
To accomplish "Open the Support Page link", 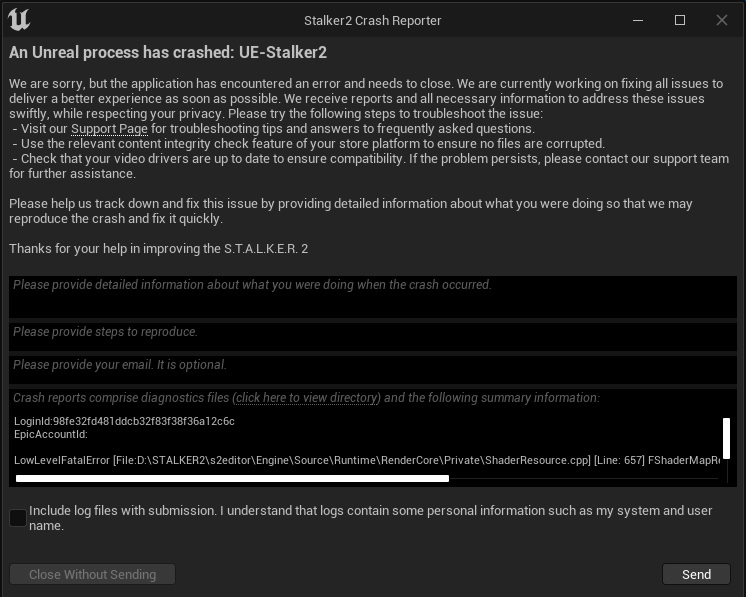I will pos(109,129).
